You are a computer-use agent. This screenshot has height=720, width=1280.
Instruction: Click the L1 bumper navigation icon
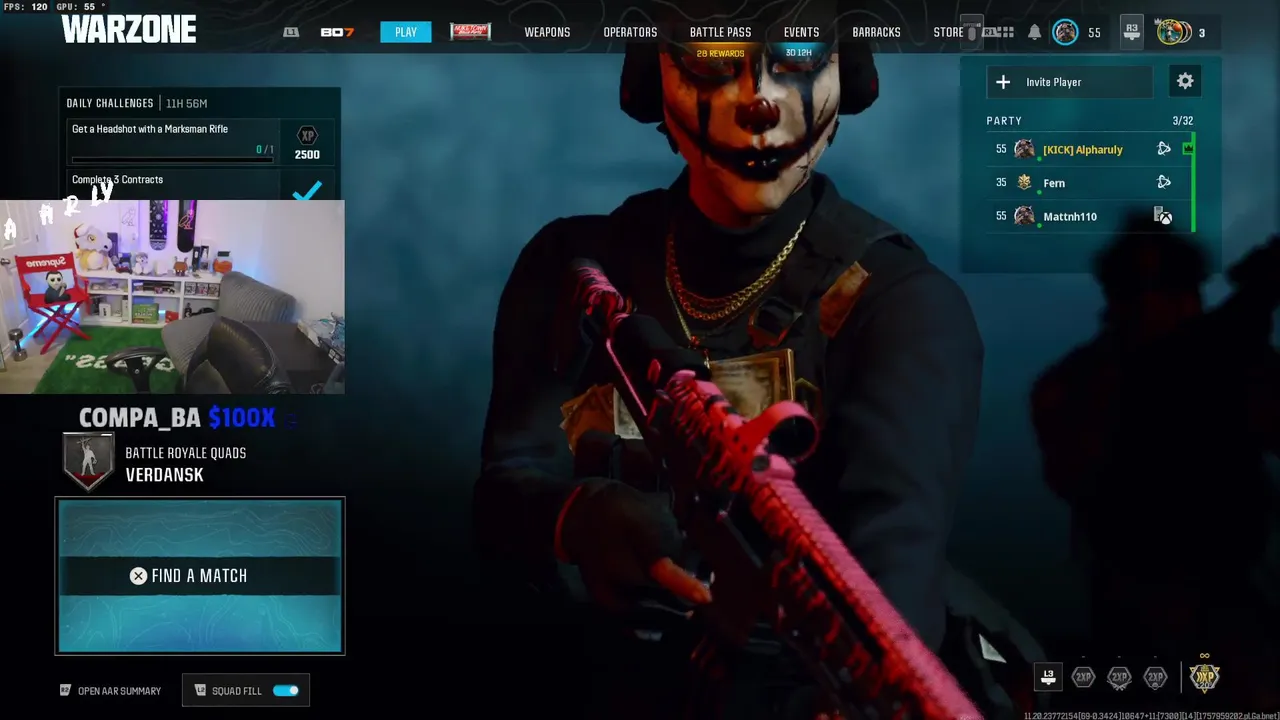click(x=291, y=32)
